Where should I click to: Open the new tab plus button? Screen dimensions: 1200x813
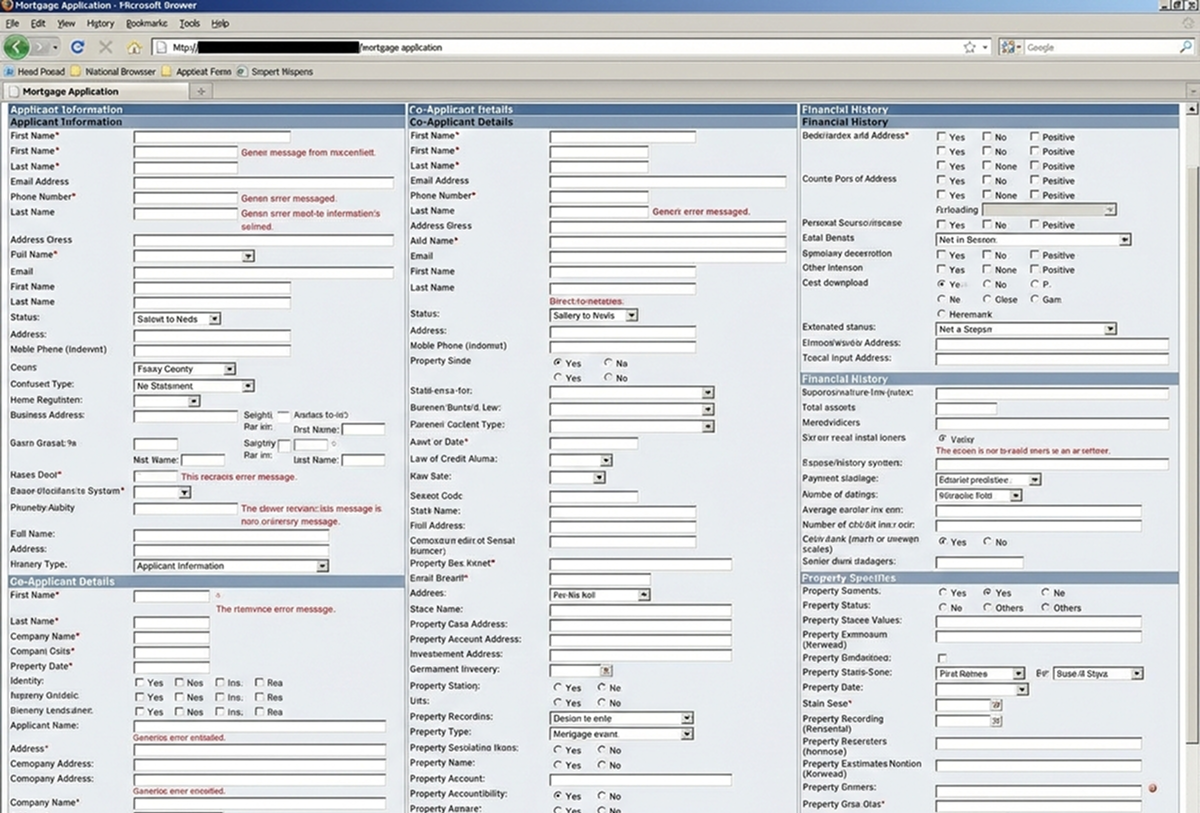(x=200, y=91)
